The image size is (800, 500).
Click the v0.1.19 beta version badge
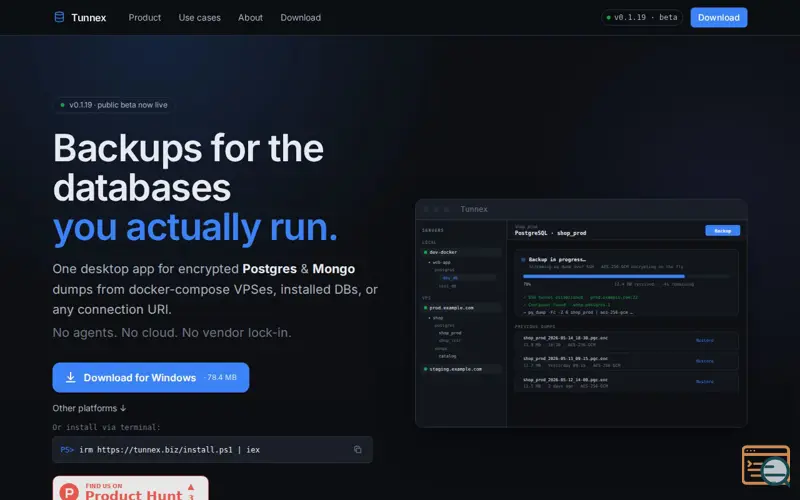[x=642, y=17]
